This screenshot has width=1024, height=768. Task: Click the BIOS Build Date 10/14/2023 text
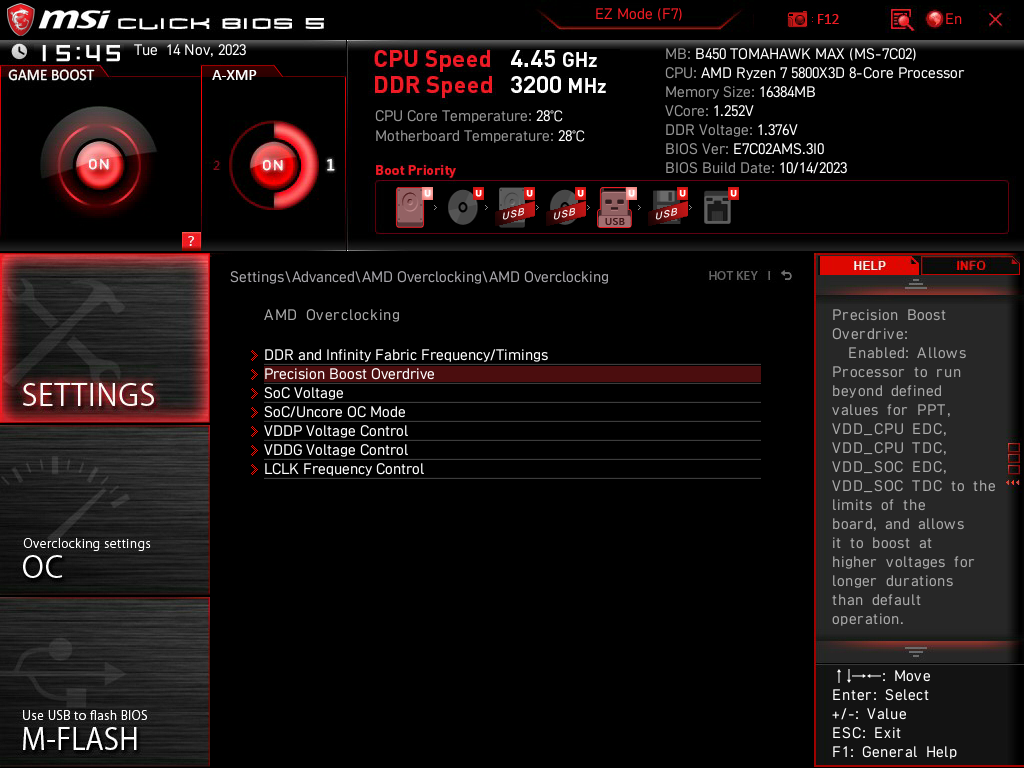(x=756, y=168)
